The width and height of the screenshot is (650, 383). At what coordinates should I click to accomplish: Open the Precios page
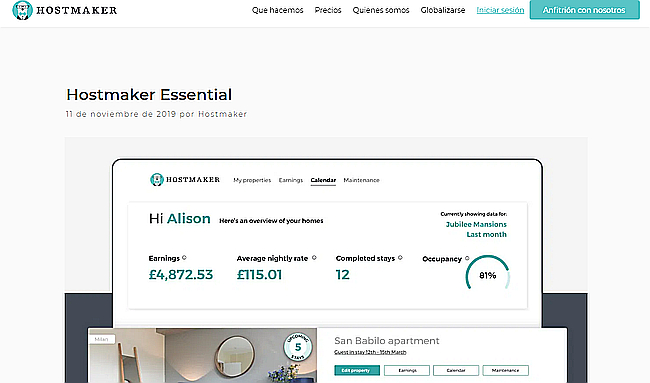pyautogui.click(x=327, y=10)
